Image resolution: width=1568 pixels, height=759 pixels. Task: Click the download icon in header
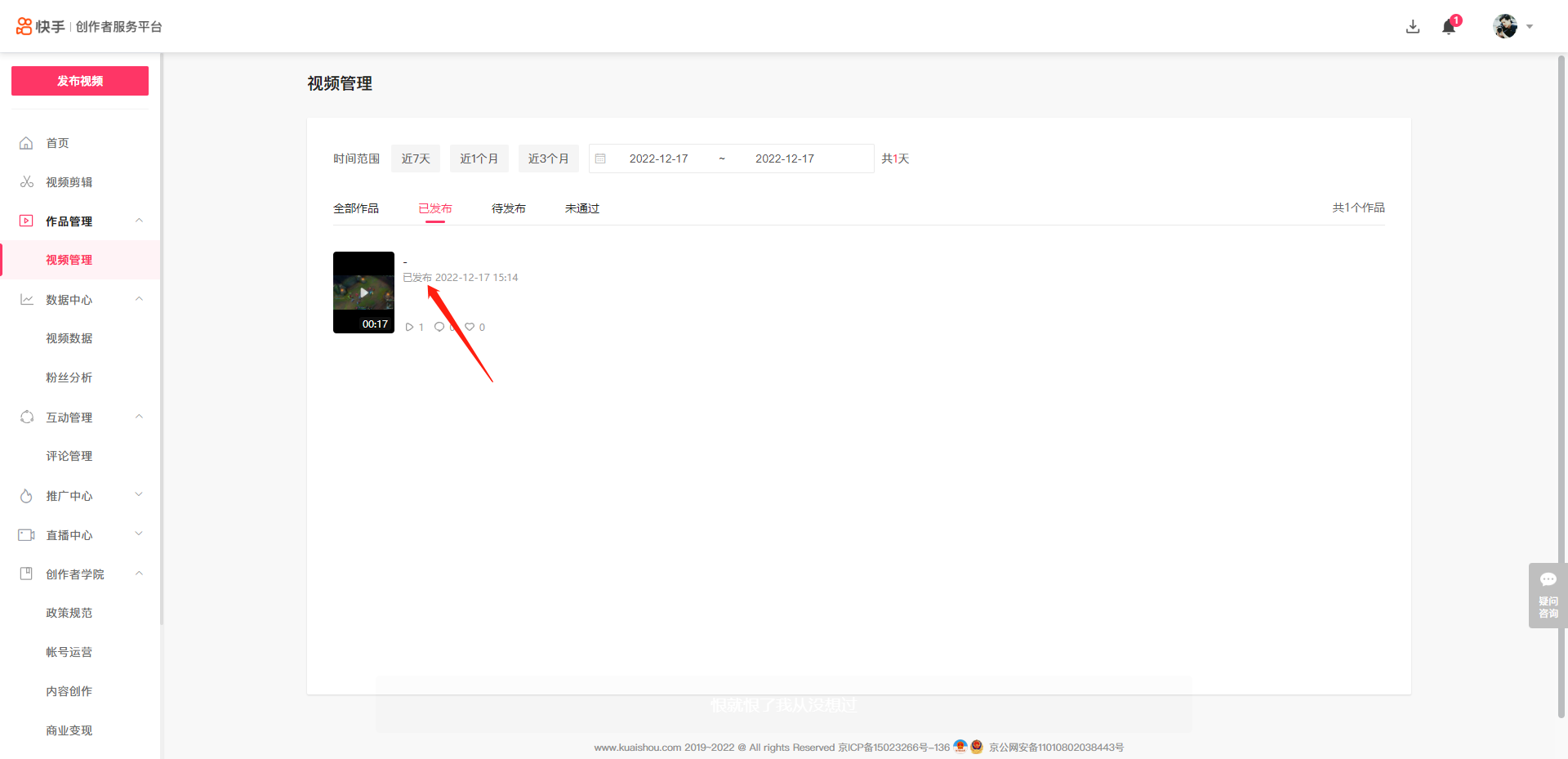pos(1413,27)
